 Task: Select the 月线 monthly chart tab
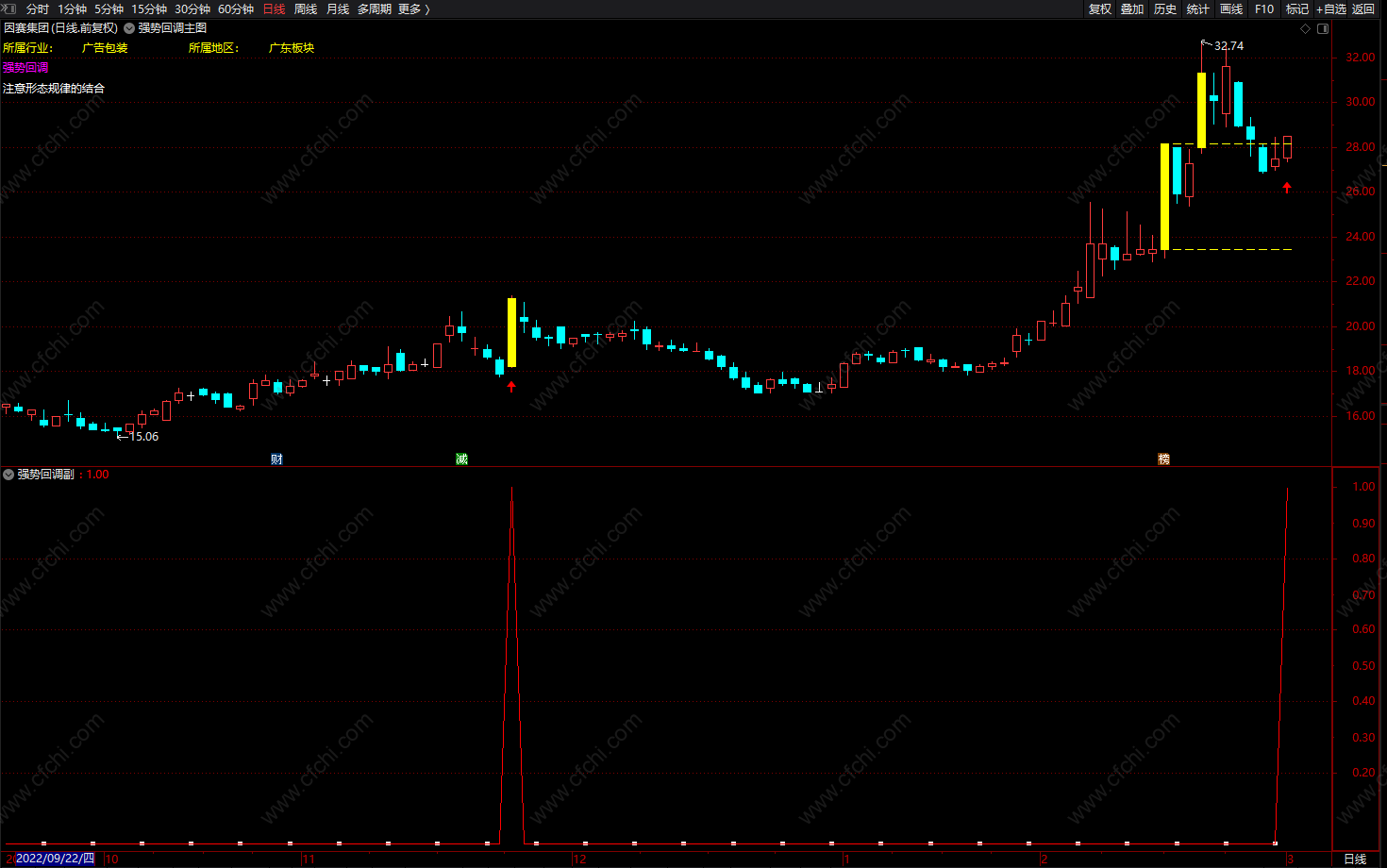pos(338,8)
